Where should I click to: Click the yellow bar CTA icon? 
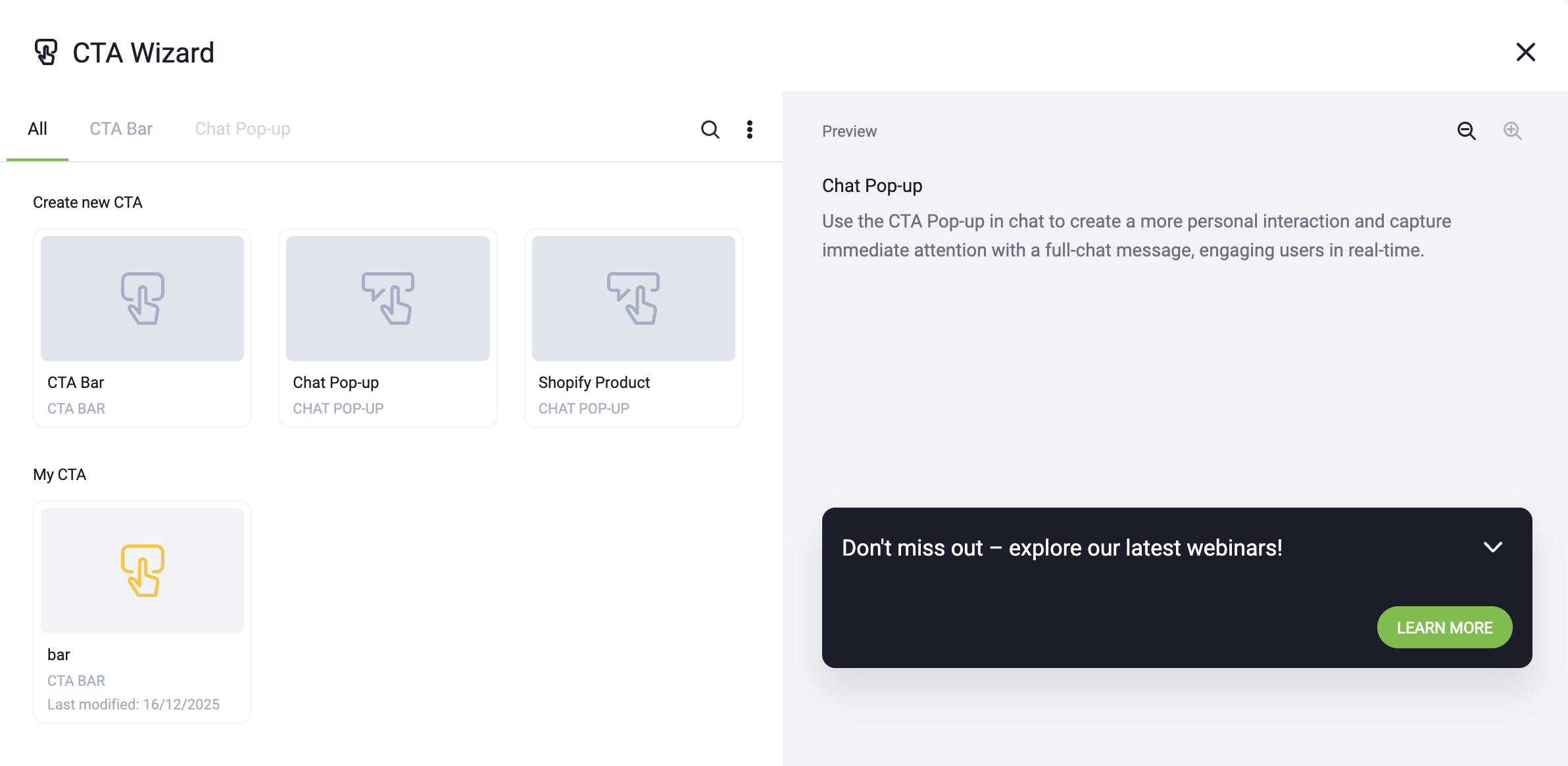[142, 570]
